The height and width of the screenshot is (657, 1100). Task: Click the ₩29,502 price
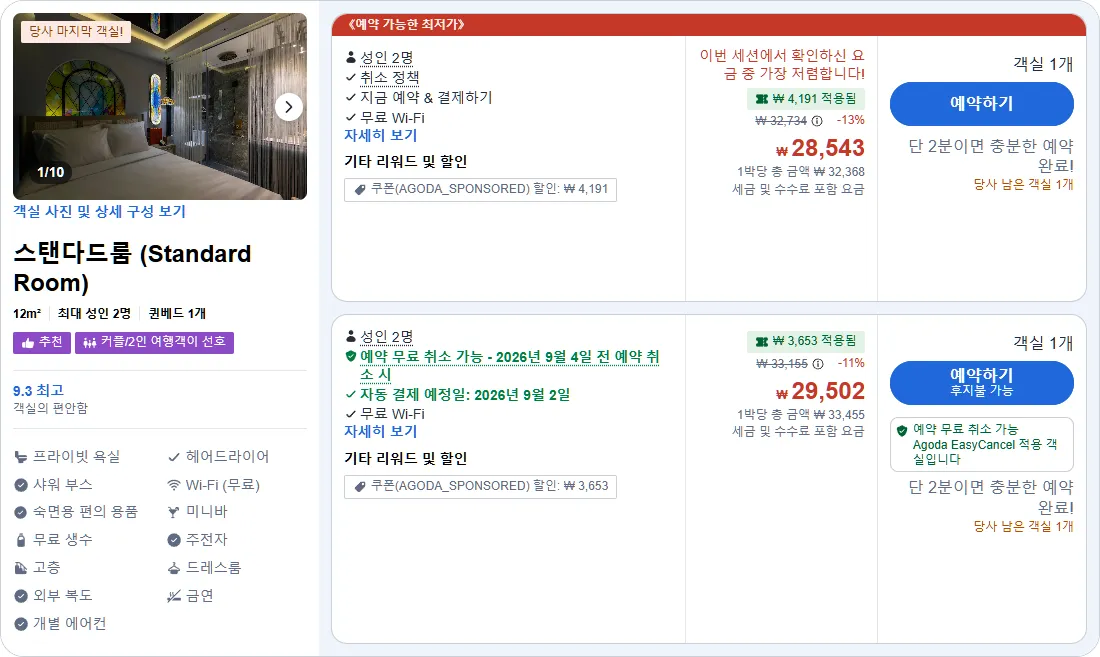[x=819, y=391]
